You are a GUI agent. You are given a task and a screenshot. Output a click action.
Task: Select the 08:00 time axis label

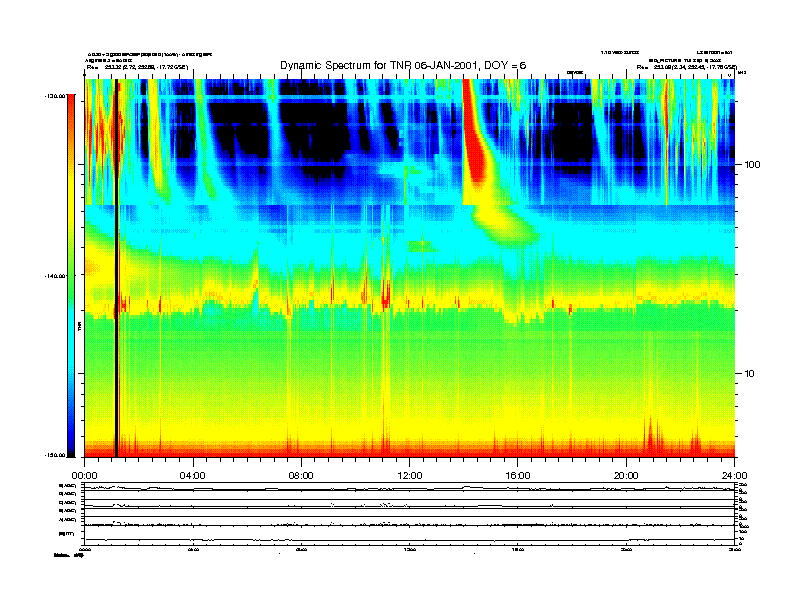301,476
